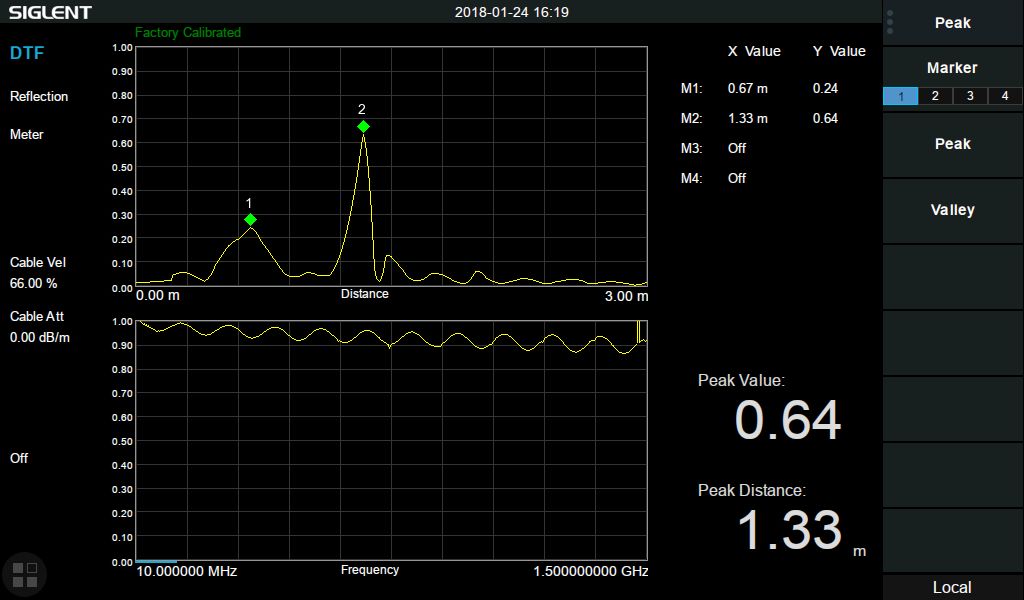
Task: Open the four-square grid menu icon
Action: (25, 574)
